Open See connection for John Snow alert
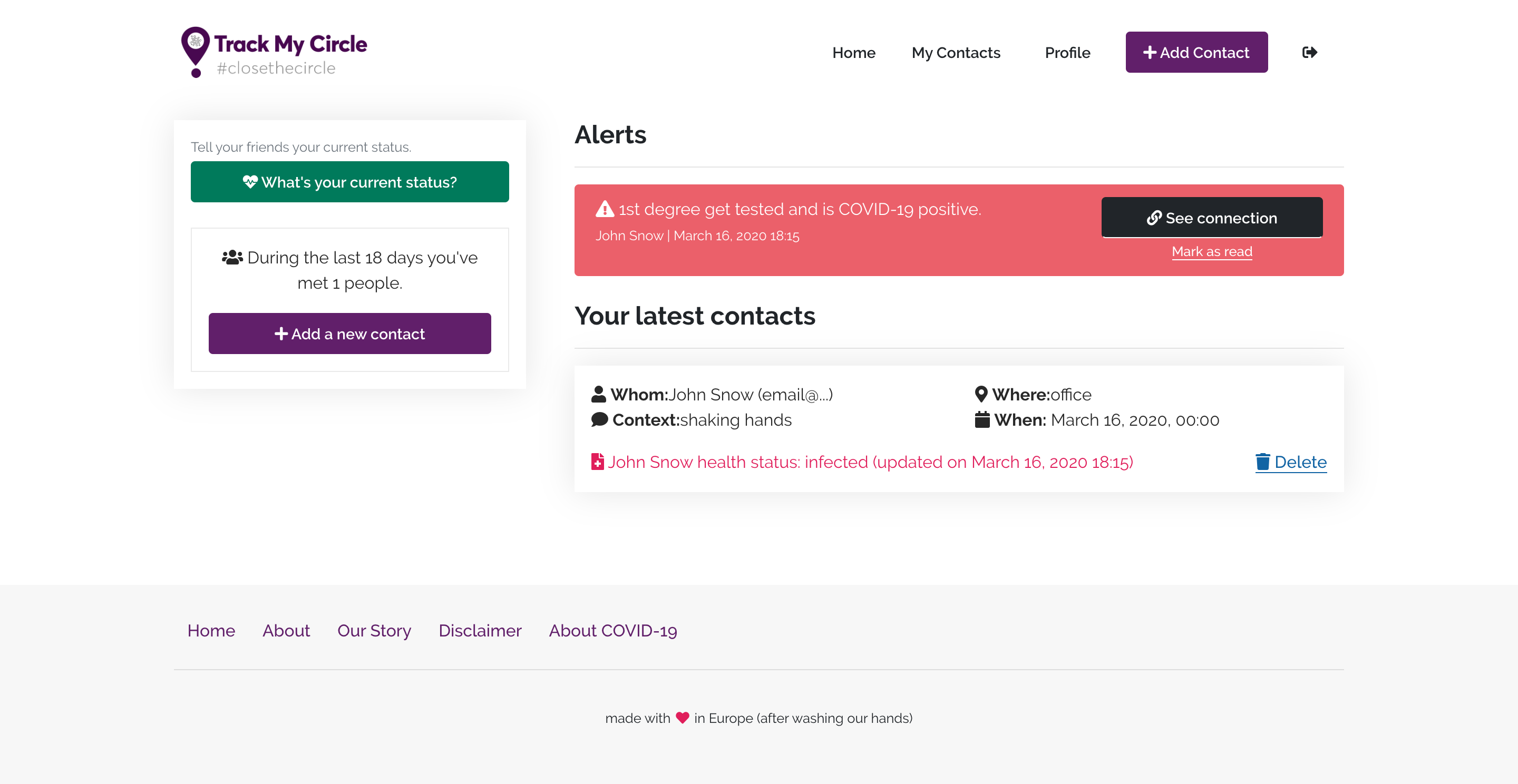1518x784 pixels. click(x=1212, y=218)
